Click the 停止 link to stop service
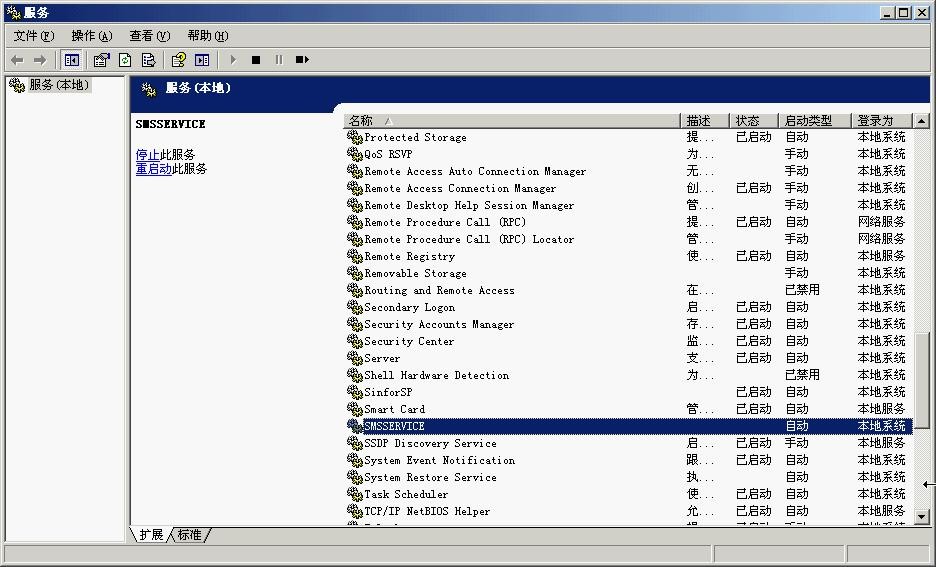The height and width of the screenshot is (567, 936). pos(147,155)
